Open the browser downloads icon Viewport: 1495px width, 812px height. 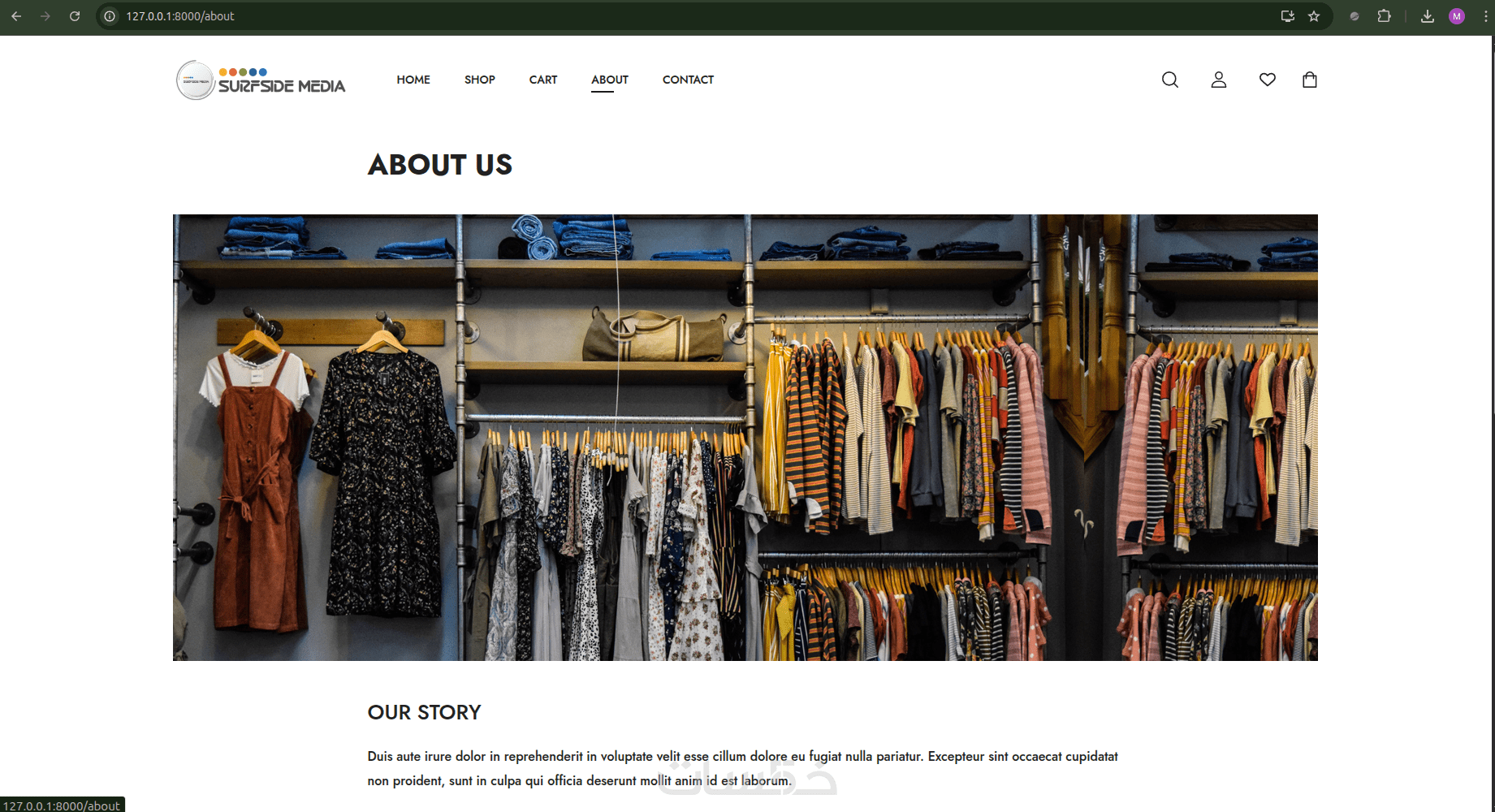tap(1427, 16)
